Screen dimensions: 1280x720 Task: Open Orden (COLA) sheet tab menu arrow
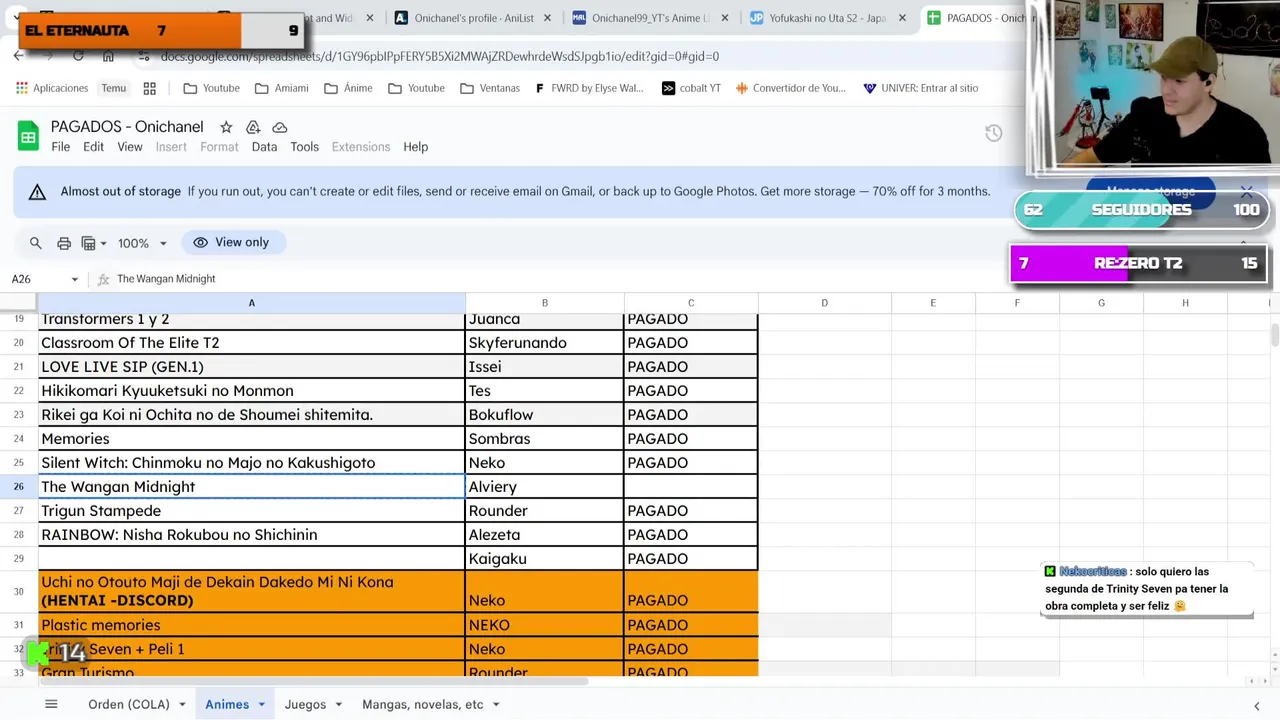[182, 704]
